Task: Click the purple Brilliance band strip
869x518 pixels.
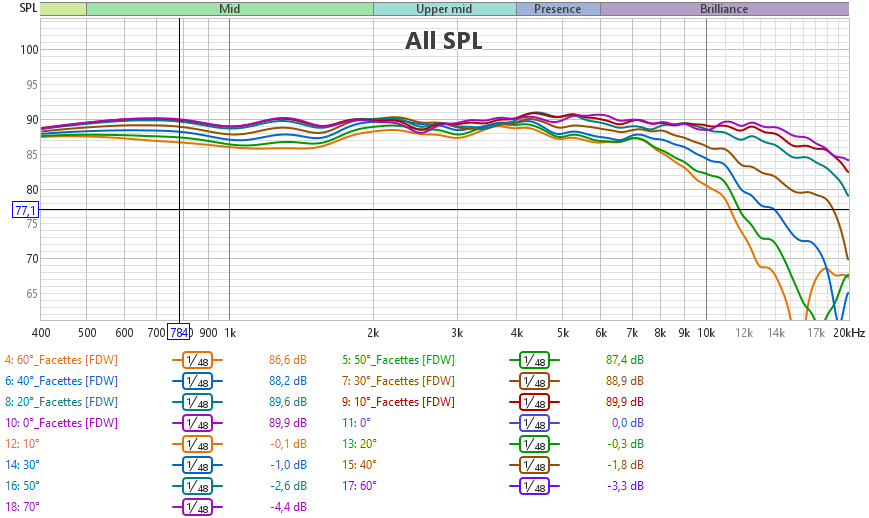Action: pos(723,9)
